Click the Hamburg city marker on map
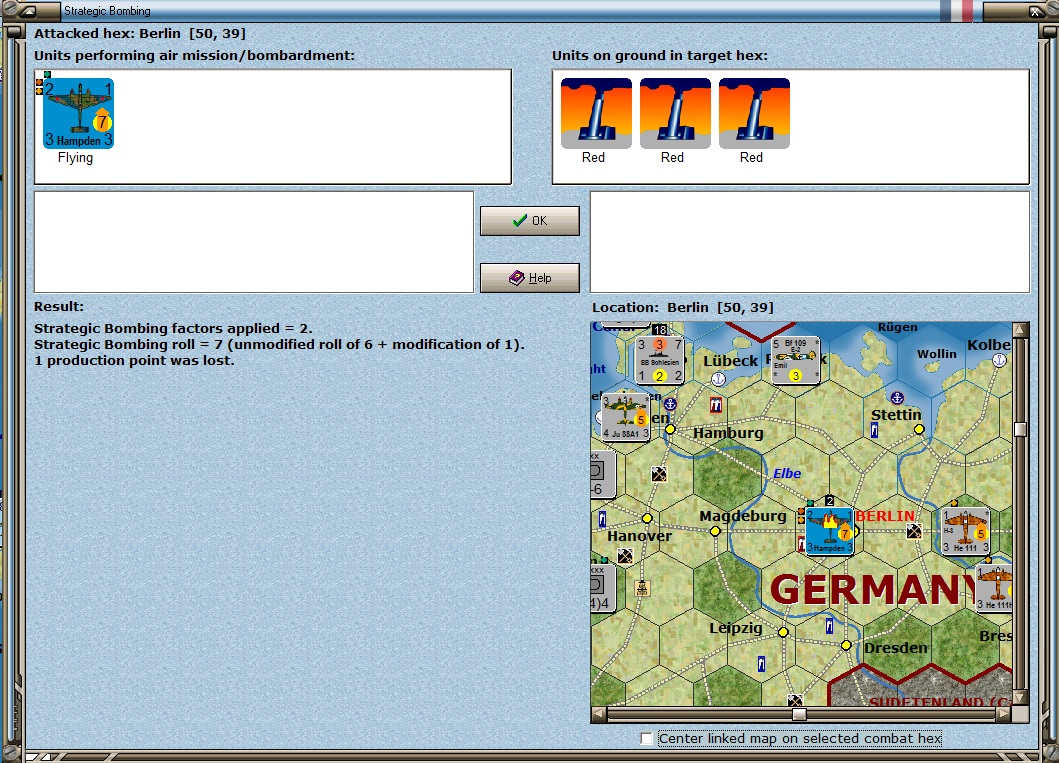1059x763 pixels. point(670,429)
